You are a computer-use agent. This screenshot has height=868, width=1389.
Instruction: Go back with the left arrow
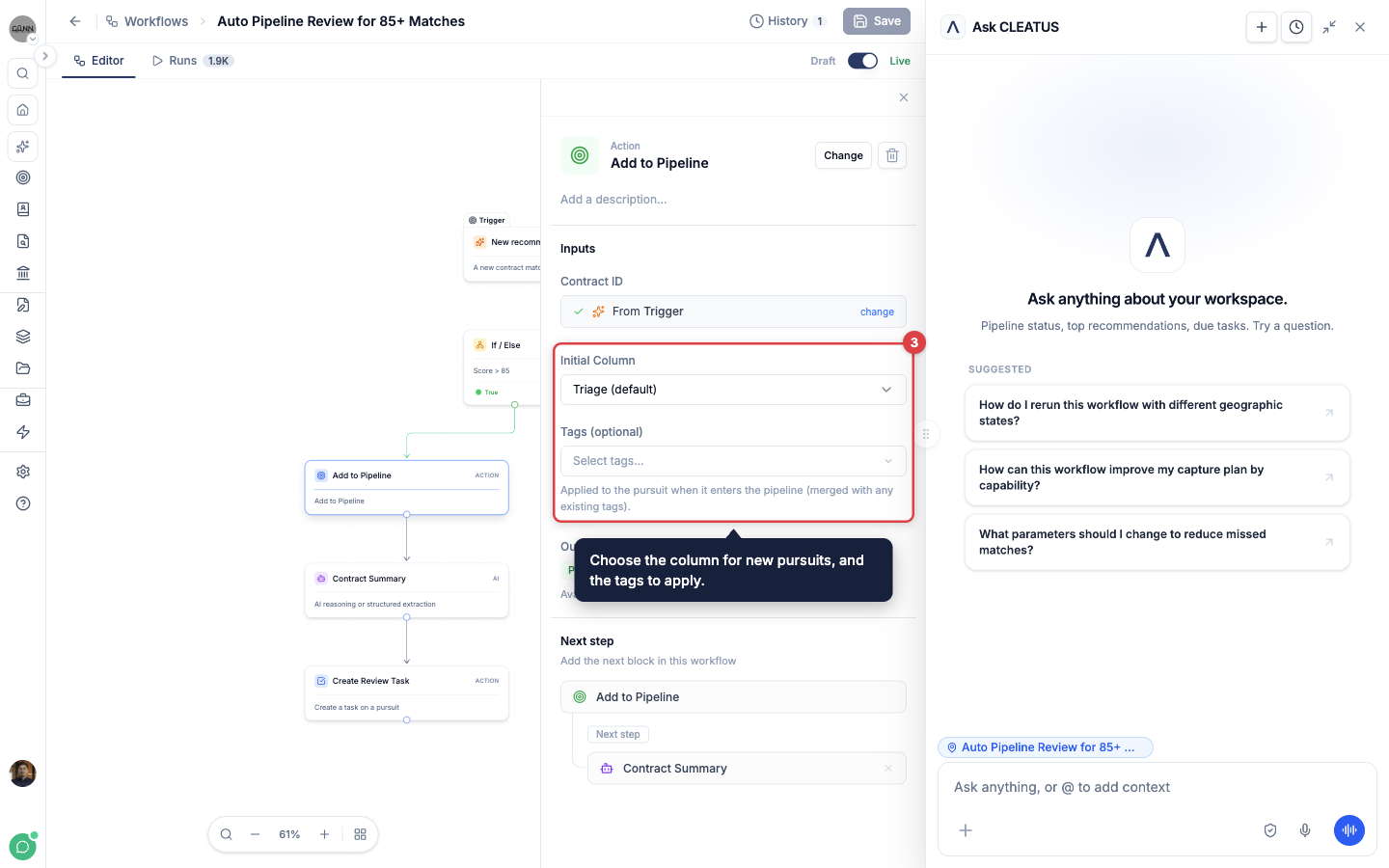click(x=75, y=21)
